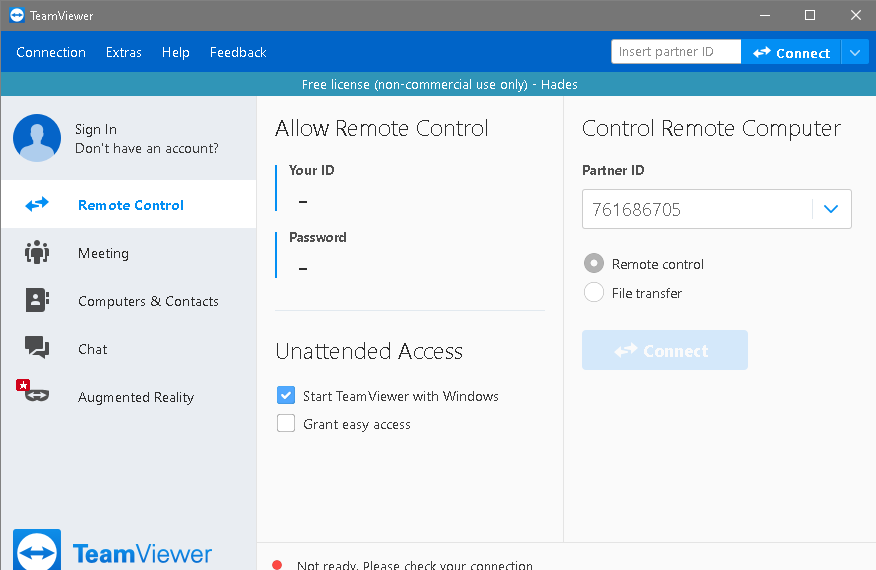Click the TeamViewer logo in title bar
Screen dimensions: 876x570
point(17,15)
